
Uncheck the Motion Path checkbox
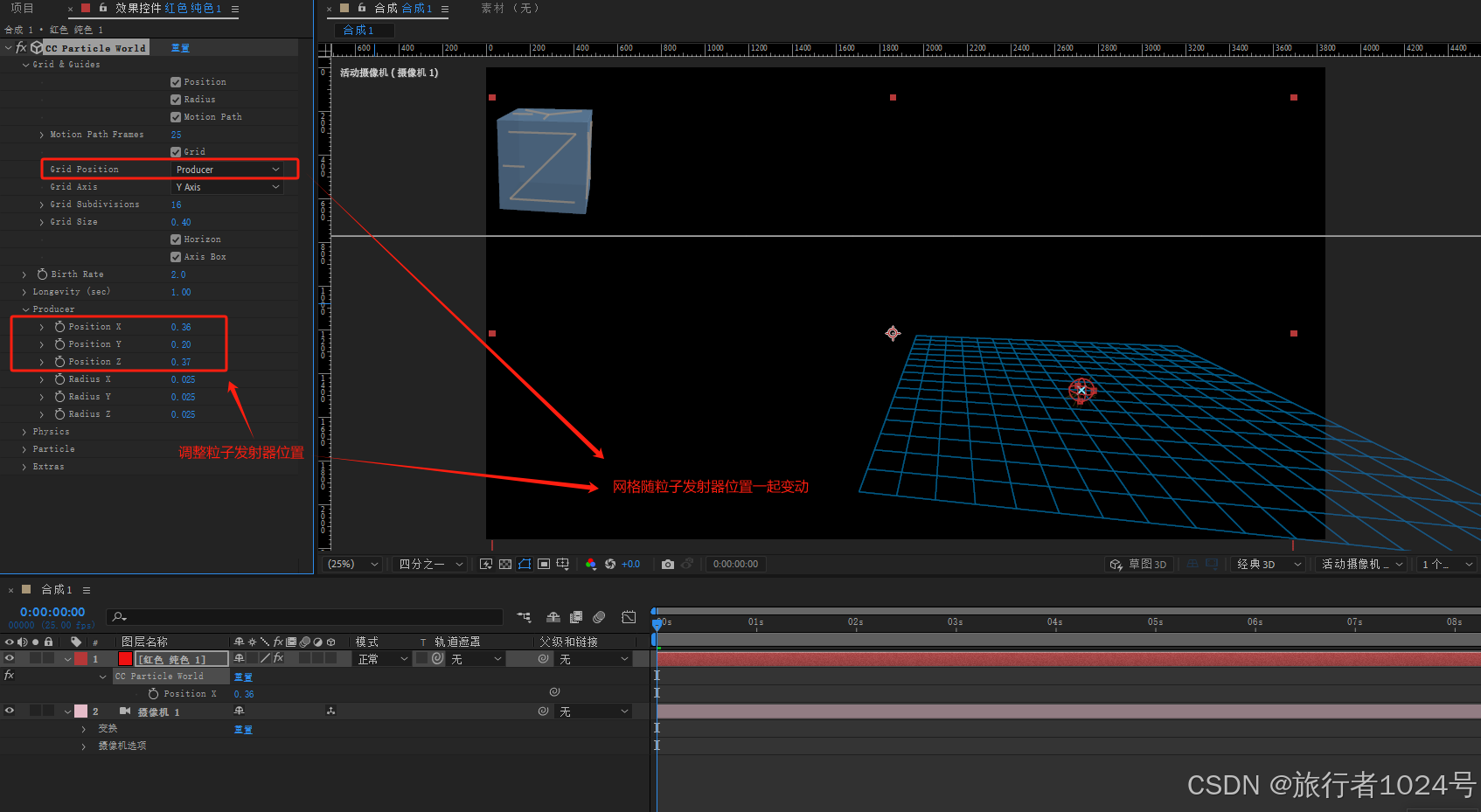[x=176, y=117]
